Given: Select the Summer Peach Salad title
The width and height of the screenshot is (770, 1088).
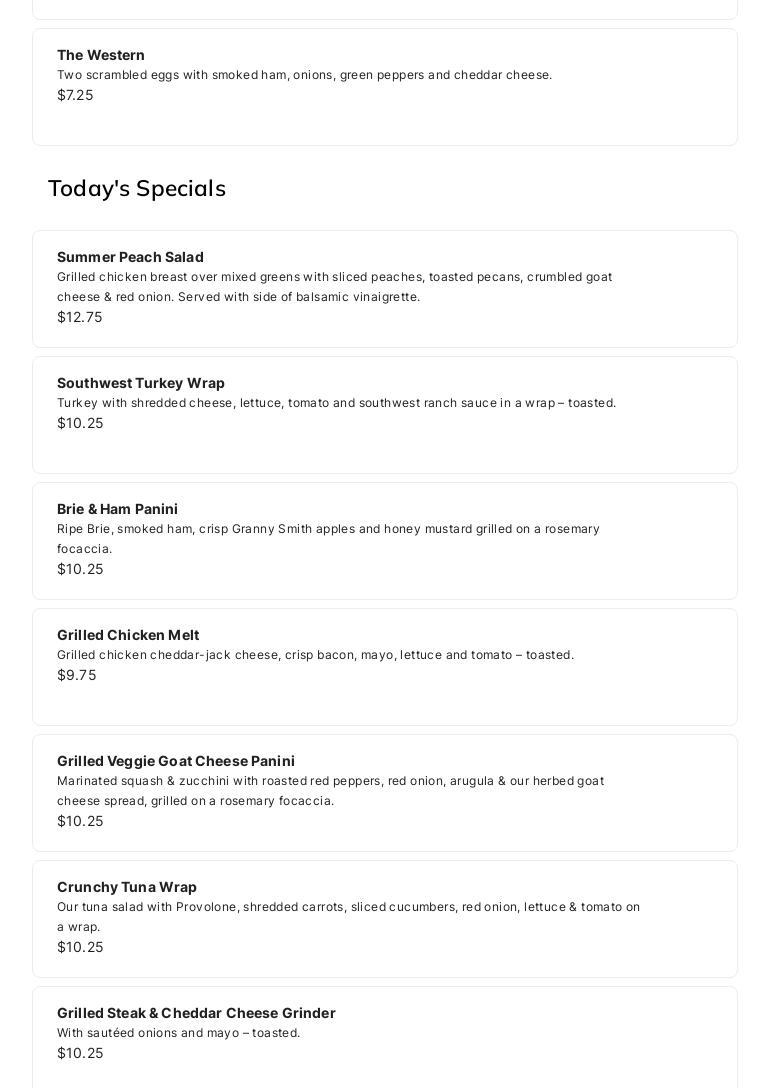Looking at the screenshot, I should [x=130, y=257].
